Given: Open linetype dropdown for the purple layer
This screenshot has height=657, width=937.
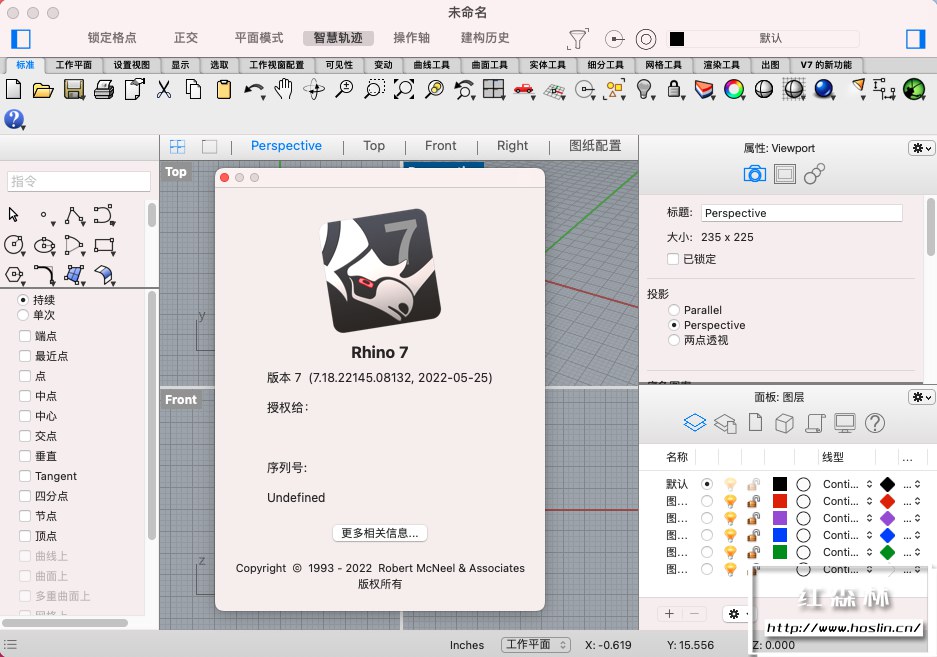Looking at the screenshot, I should tap(847, 518).
